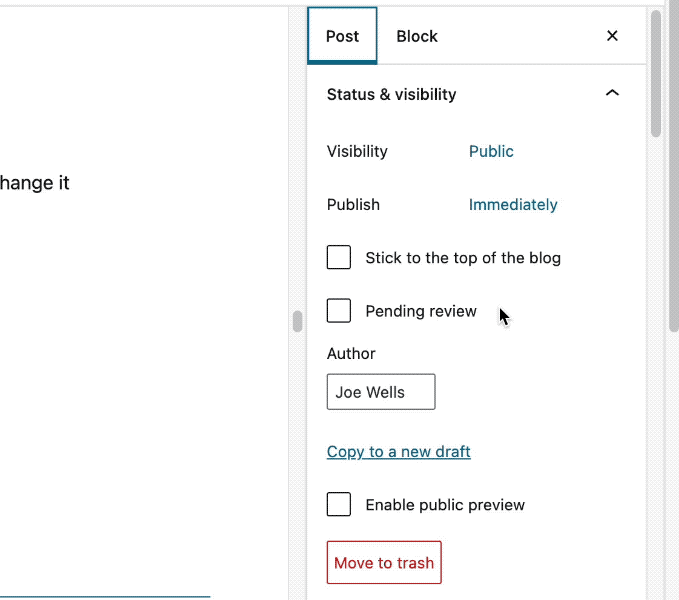This screenshot has width=679, height=600.
Task: Click the settings sidebar scrollbar thumb
Action: (x=656, y=75)
